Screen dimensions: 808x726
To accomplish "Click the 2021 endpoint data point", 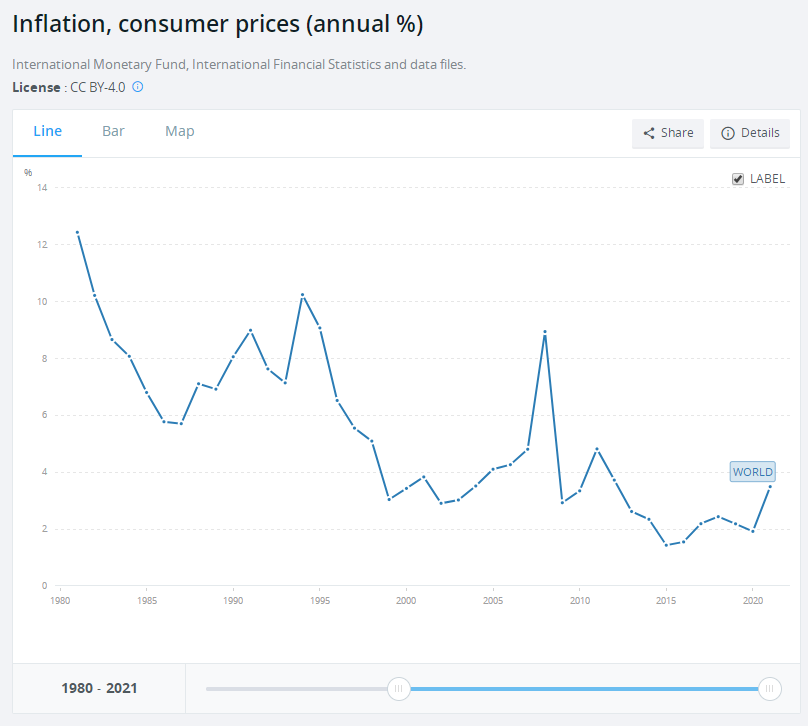I will tap(769, 487).
